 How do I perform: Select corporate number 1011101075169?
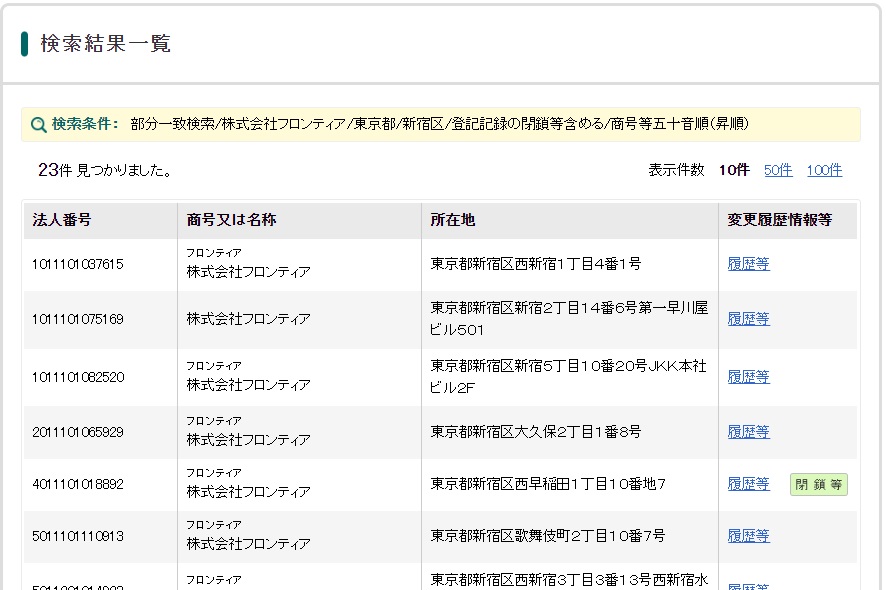tap(77, 319)
